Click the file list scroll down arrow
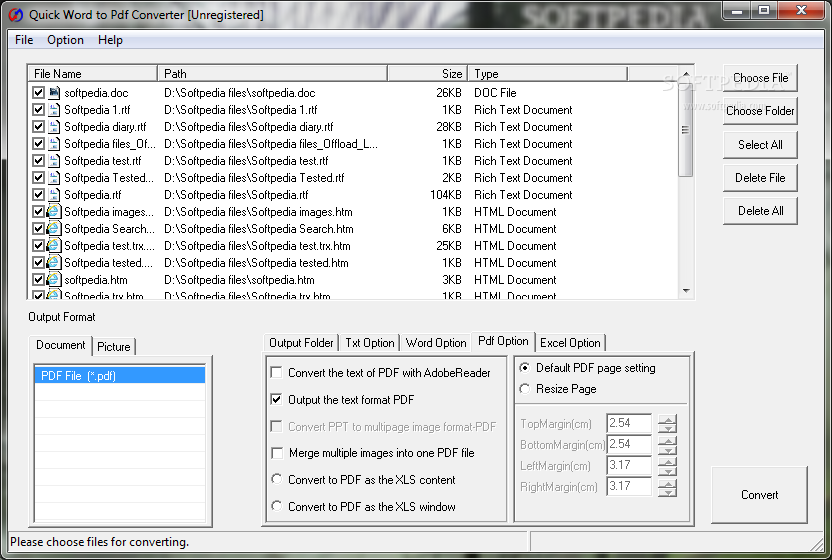Viewport: 832px width, 560px height. [686, 291]
